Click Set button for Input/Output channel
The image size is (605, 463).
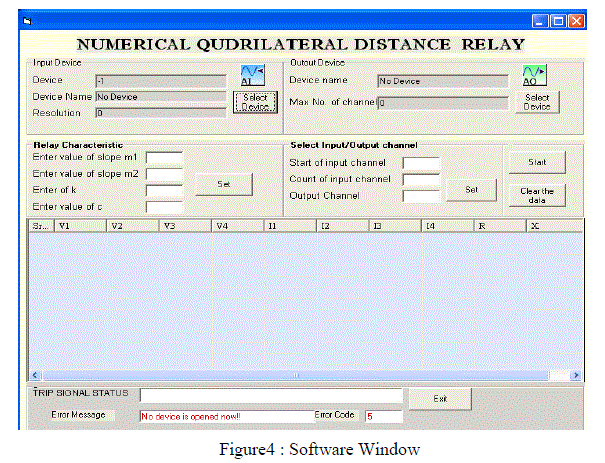point(471,187)
